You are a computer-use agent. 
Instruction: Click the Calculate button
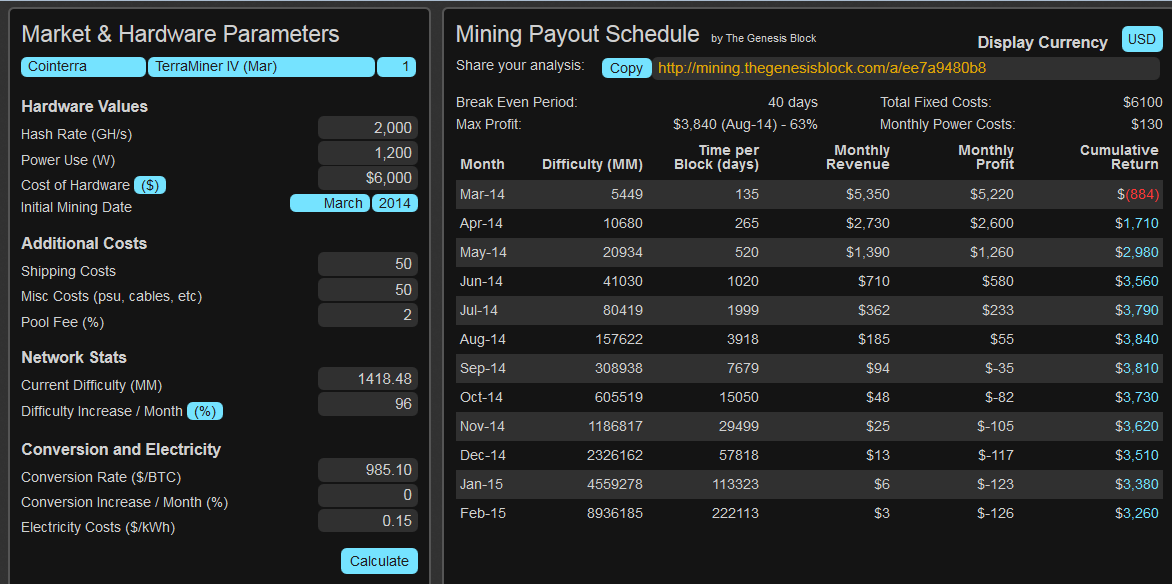(x=379, y=561)
